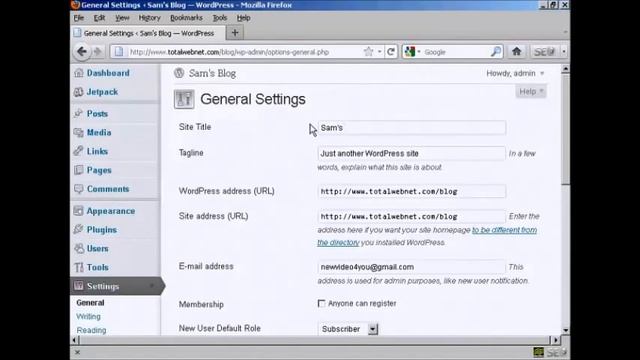Image resolution: width=640 pixels, height=360 pixels.
Task: Open the Posts section
Action: coord(97,114)
